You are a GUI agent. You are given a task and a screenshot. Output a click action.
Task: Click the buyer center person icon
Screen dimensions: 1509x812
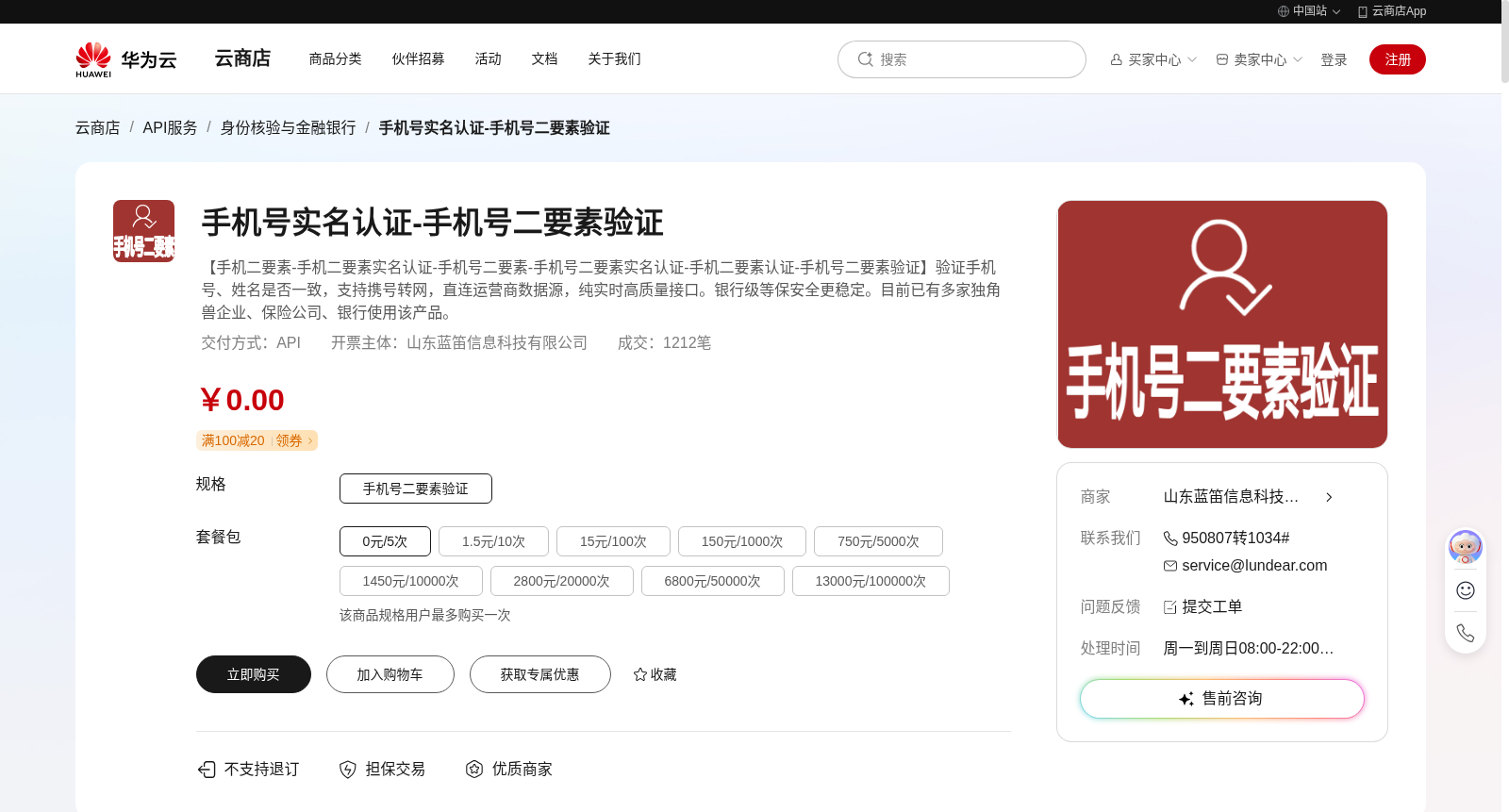point(1116,59)
